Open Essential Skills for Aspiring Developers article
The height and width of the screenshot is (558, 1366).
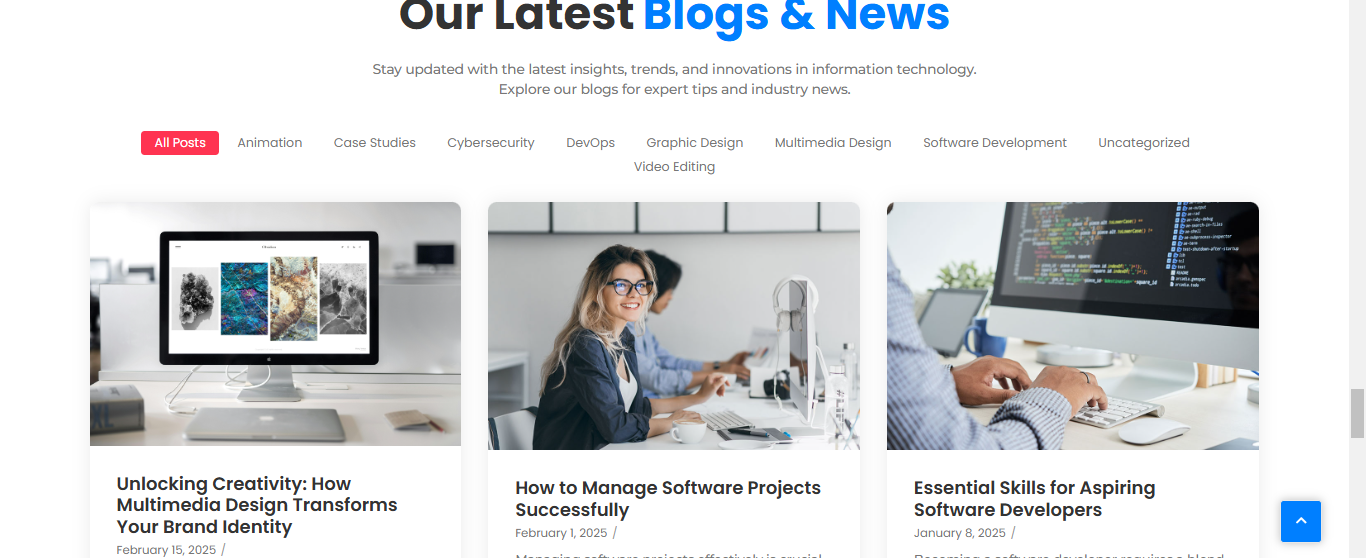pyautogui.click(x=1035, y=499)
